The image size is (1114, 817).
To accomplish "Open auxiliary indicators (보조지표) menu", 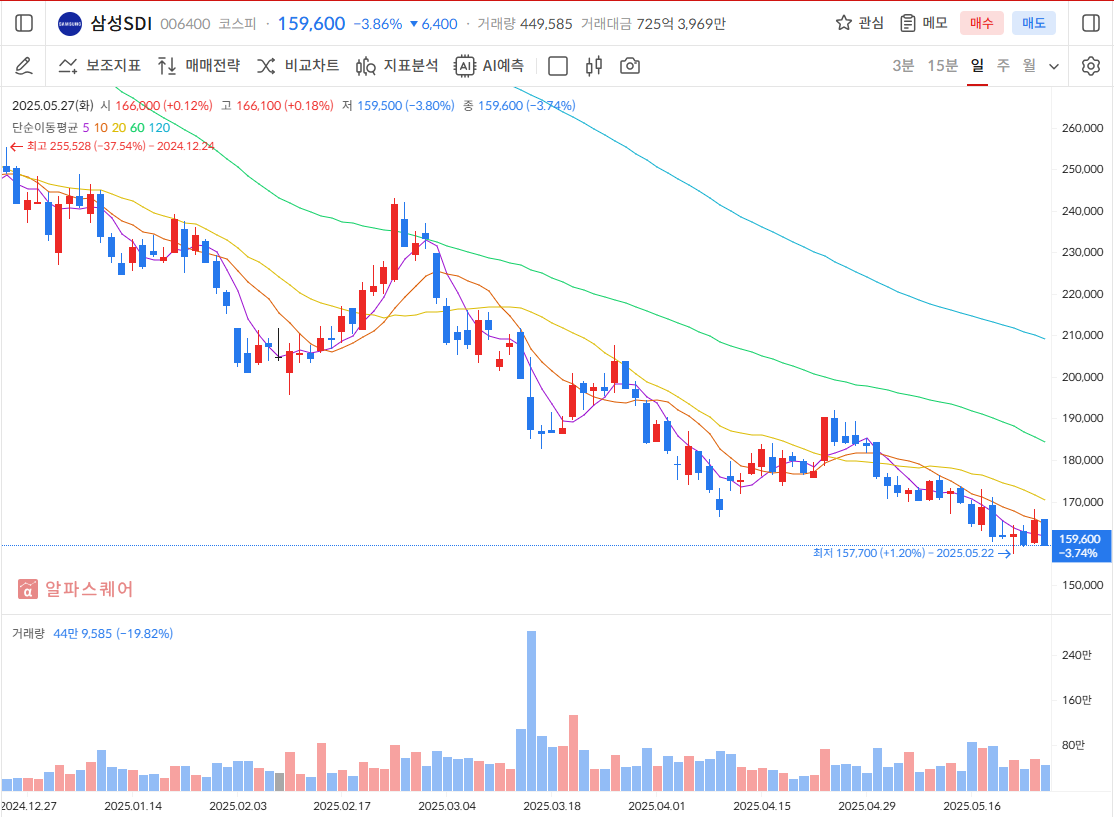I will [x=99, y=66].
